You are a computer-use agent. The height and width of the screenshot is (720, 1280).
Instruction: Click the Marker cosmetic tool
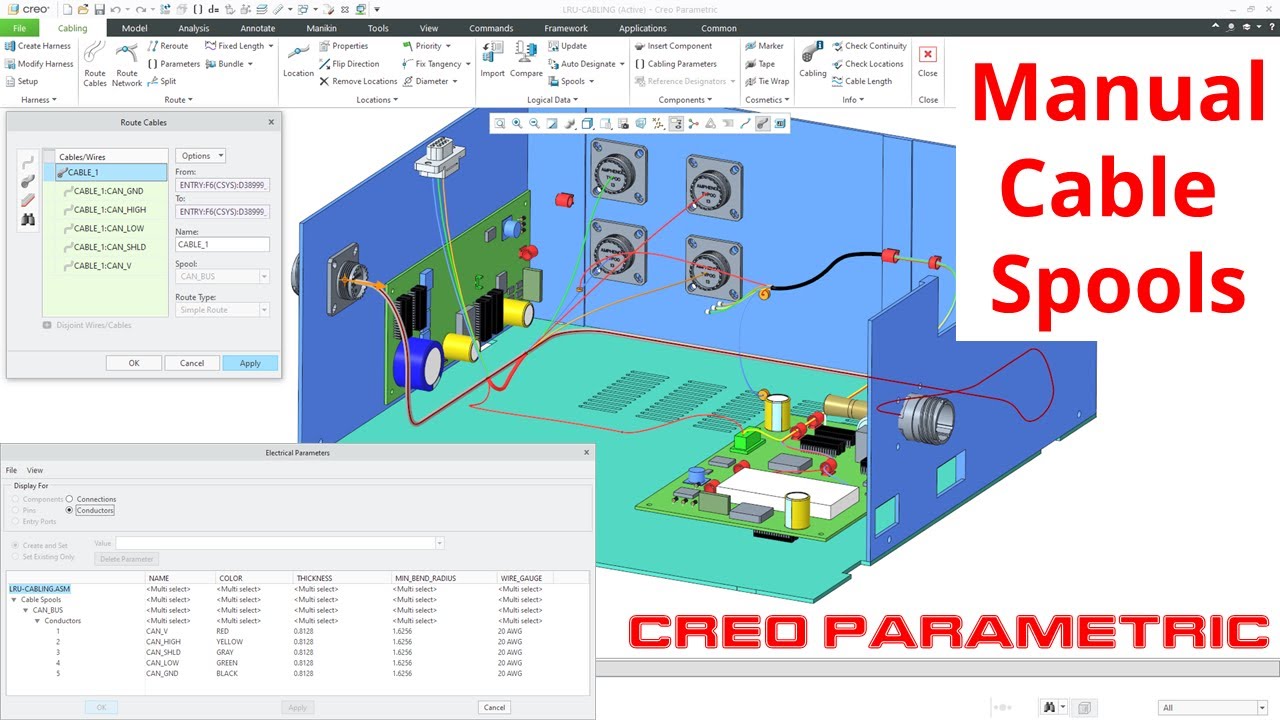pyautogui.click(x=764, y=46)
